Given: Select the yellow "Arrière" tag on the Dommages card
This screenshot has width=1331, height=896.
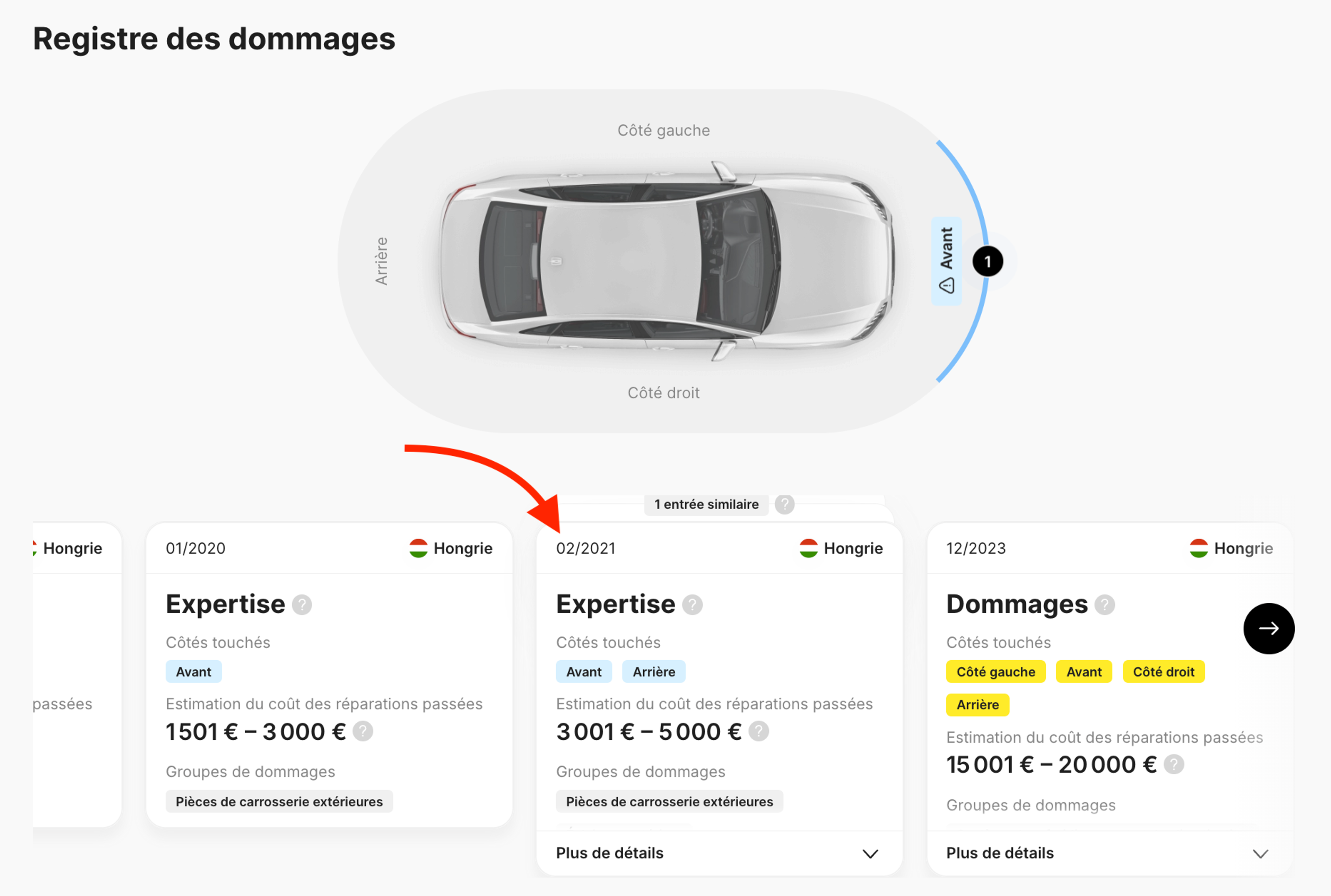Looking at the screenshot, I should (x=977, y=705).
